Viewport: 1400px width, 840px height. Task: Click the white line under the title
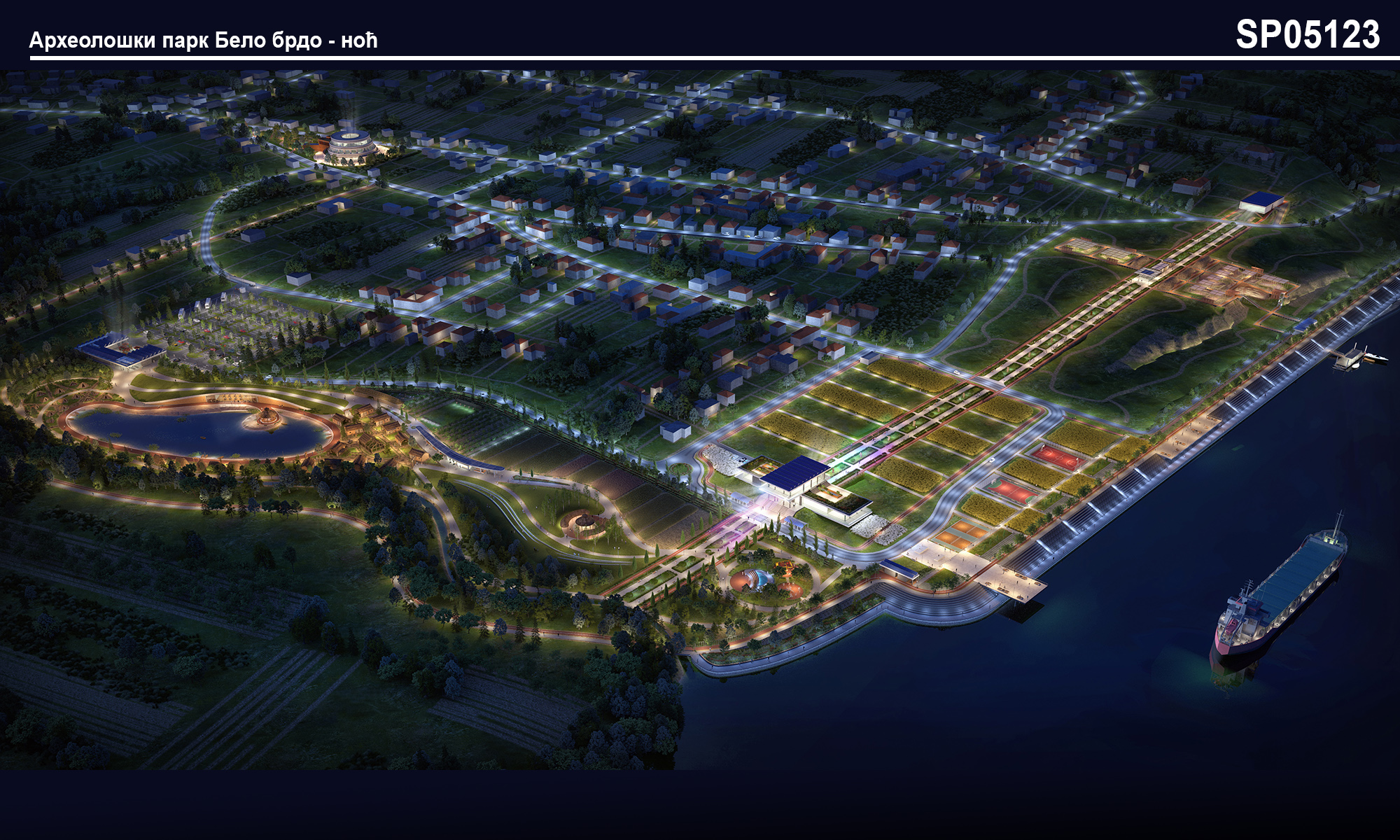pyautogui.click(x=700, y=58)
